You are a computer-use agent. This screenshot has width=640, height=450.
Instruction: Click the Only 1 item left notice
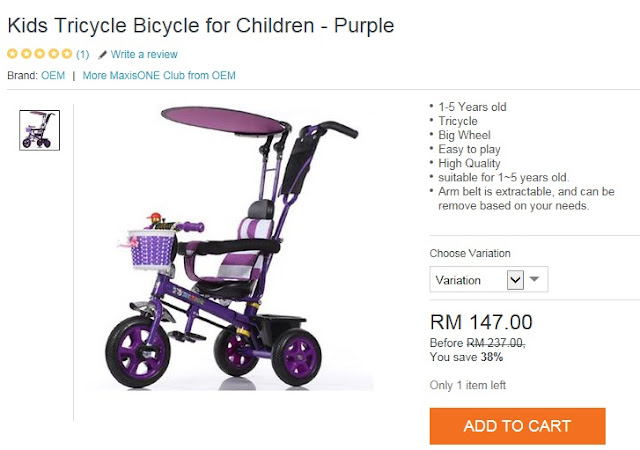(468, 385)
